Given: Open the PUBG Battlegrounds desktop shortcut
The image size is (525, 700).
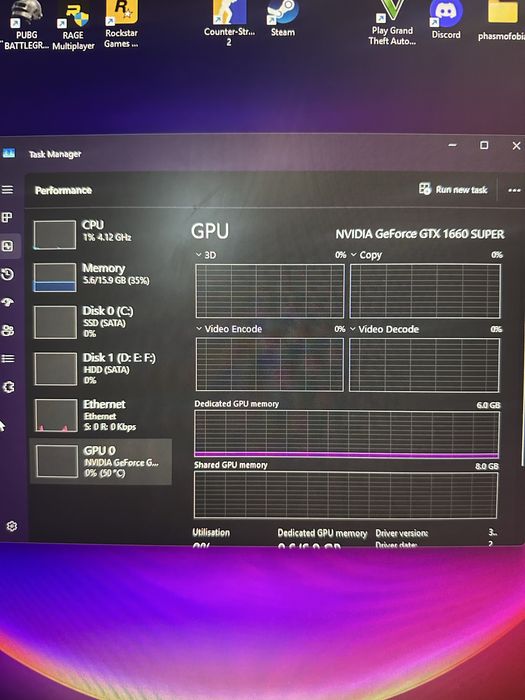Looking at the screenshot, I should pos(26,25).
